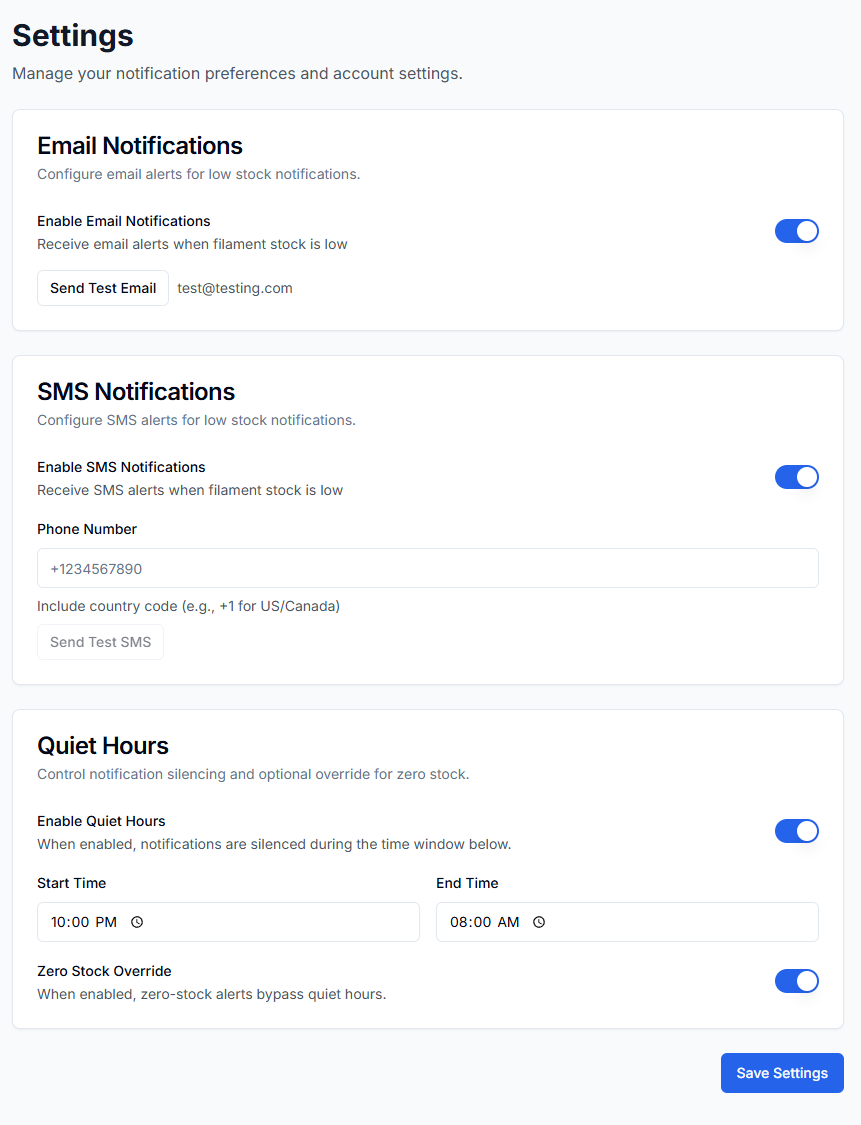
Task: Select the PM segment of Start Time
Action: tap(106, 922)
